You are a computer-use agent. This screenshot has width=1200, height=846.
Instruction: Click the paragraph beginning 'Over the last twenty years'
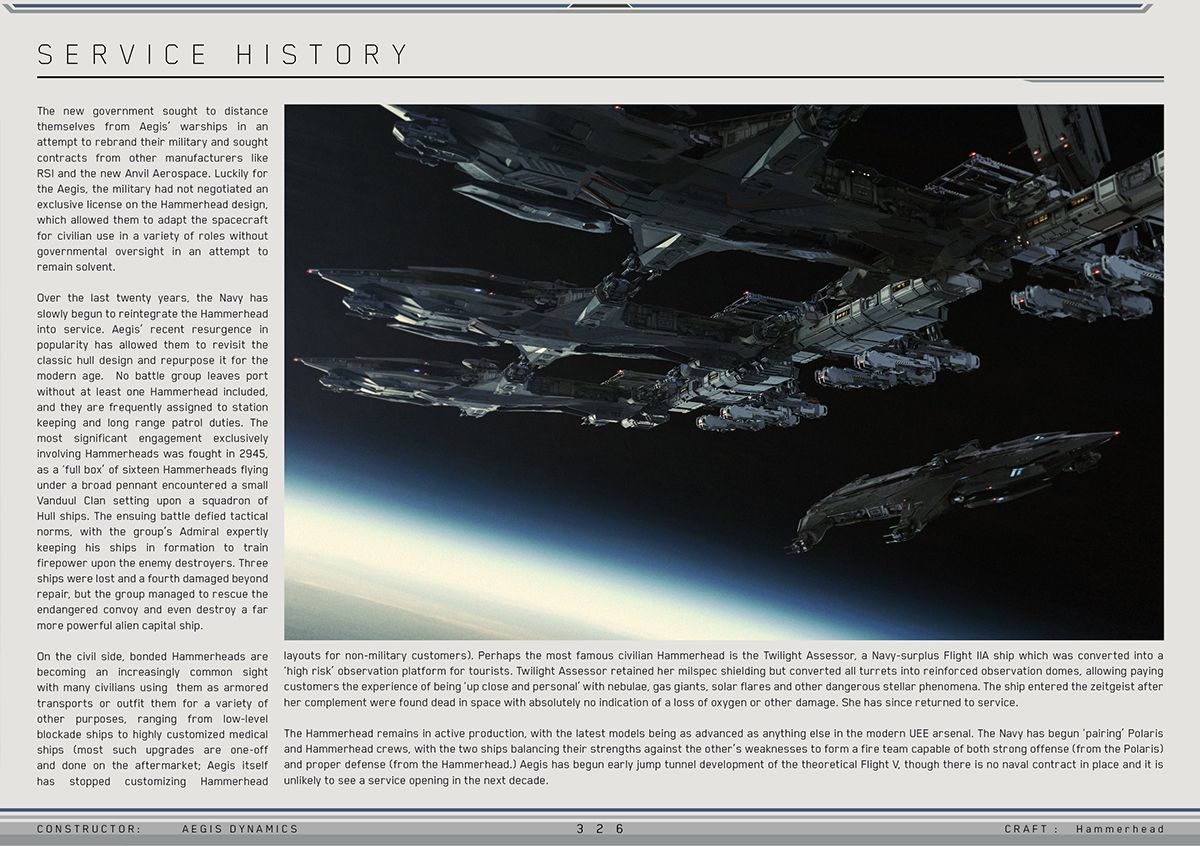tap(152, 462)
